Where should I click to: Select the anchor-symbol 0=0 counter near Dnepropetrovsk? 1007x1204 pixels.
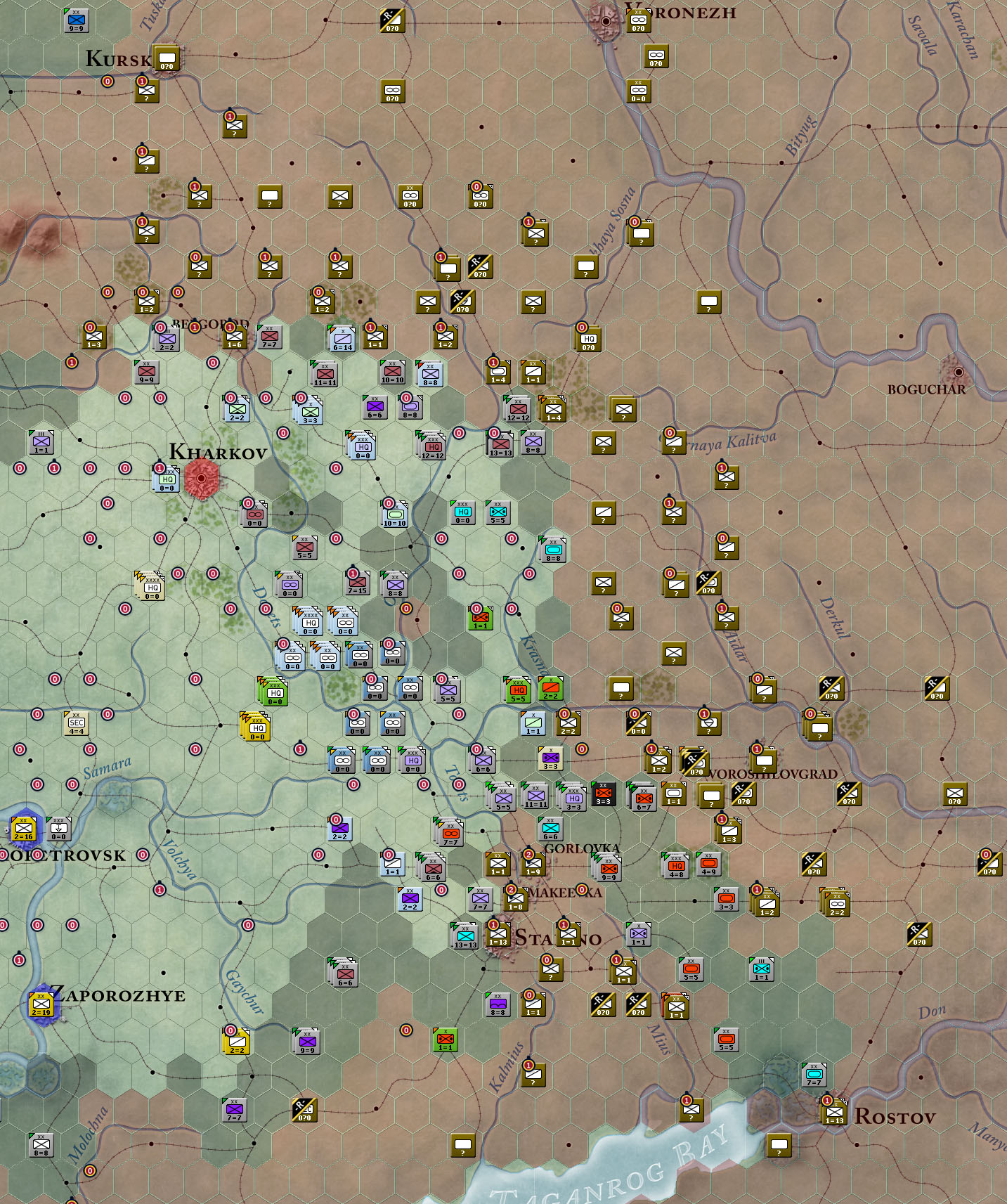(x=59, y=829)
